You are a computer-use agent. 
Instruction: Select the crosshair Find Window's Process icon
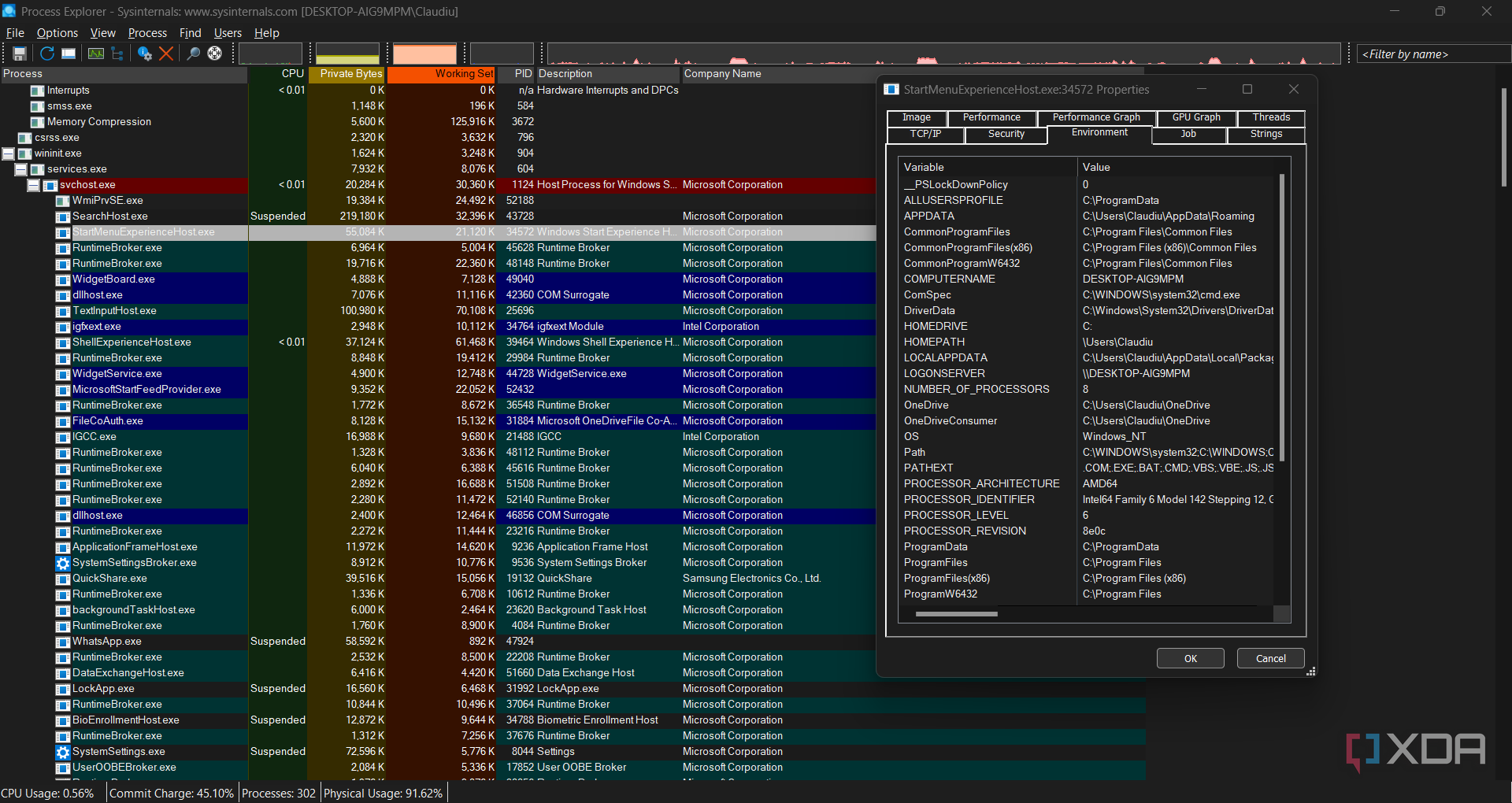[x=214, y=54]
